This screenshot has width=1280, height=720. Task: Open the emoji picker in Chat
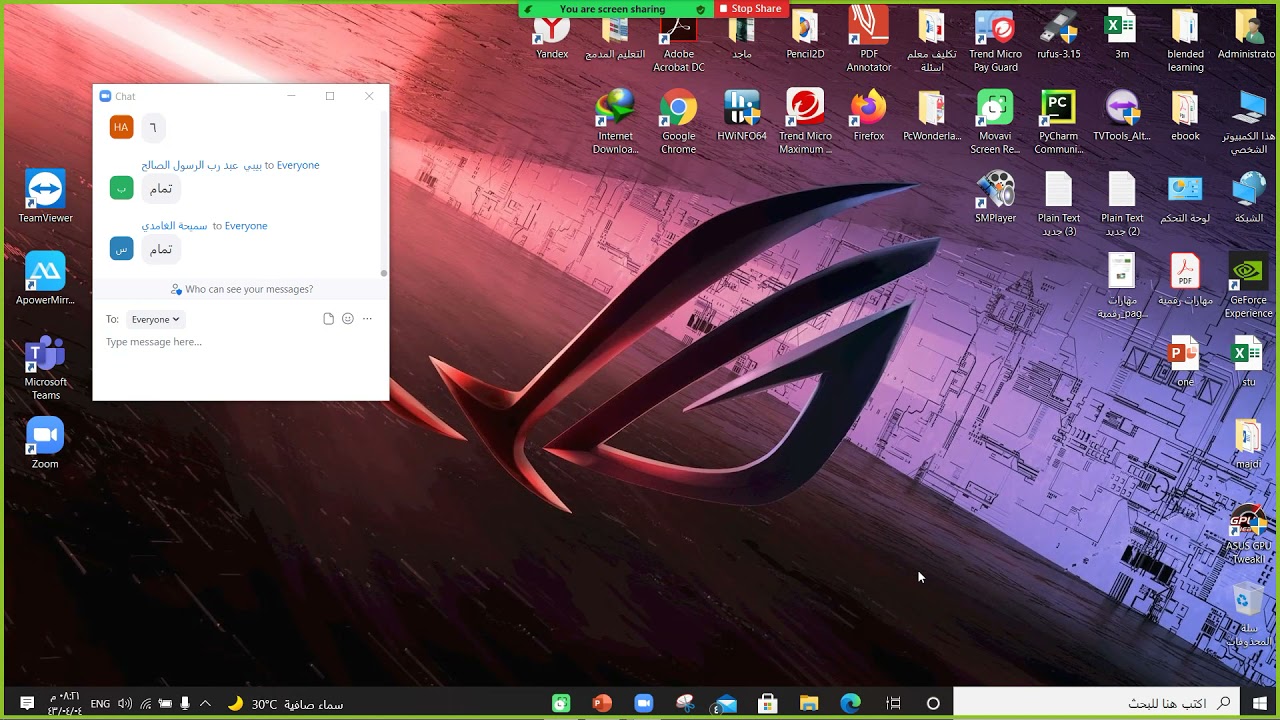(348, 319)
